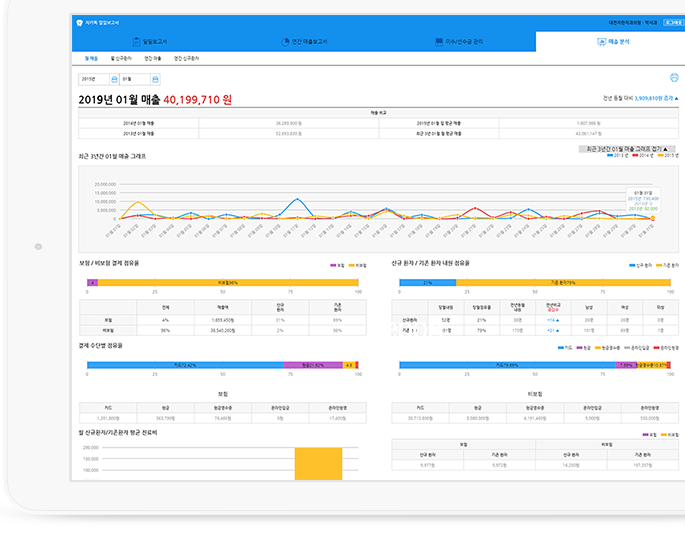Open the calendar icon beside 2019년
685x534 pixels.
(112, 77)
